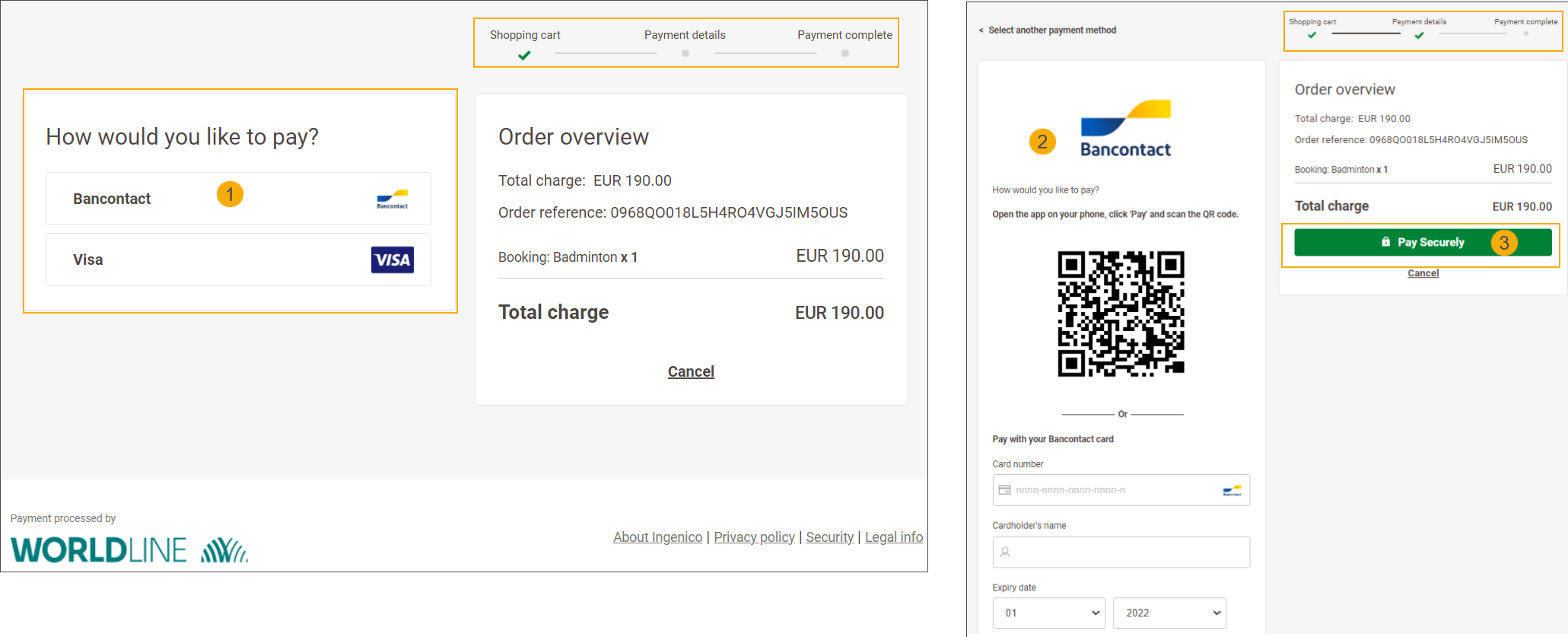Click the green checkmark under left Shopping cart step
Image resolution: width=1568 pixels, height=637 pixels.
[x=524, y=55]
